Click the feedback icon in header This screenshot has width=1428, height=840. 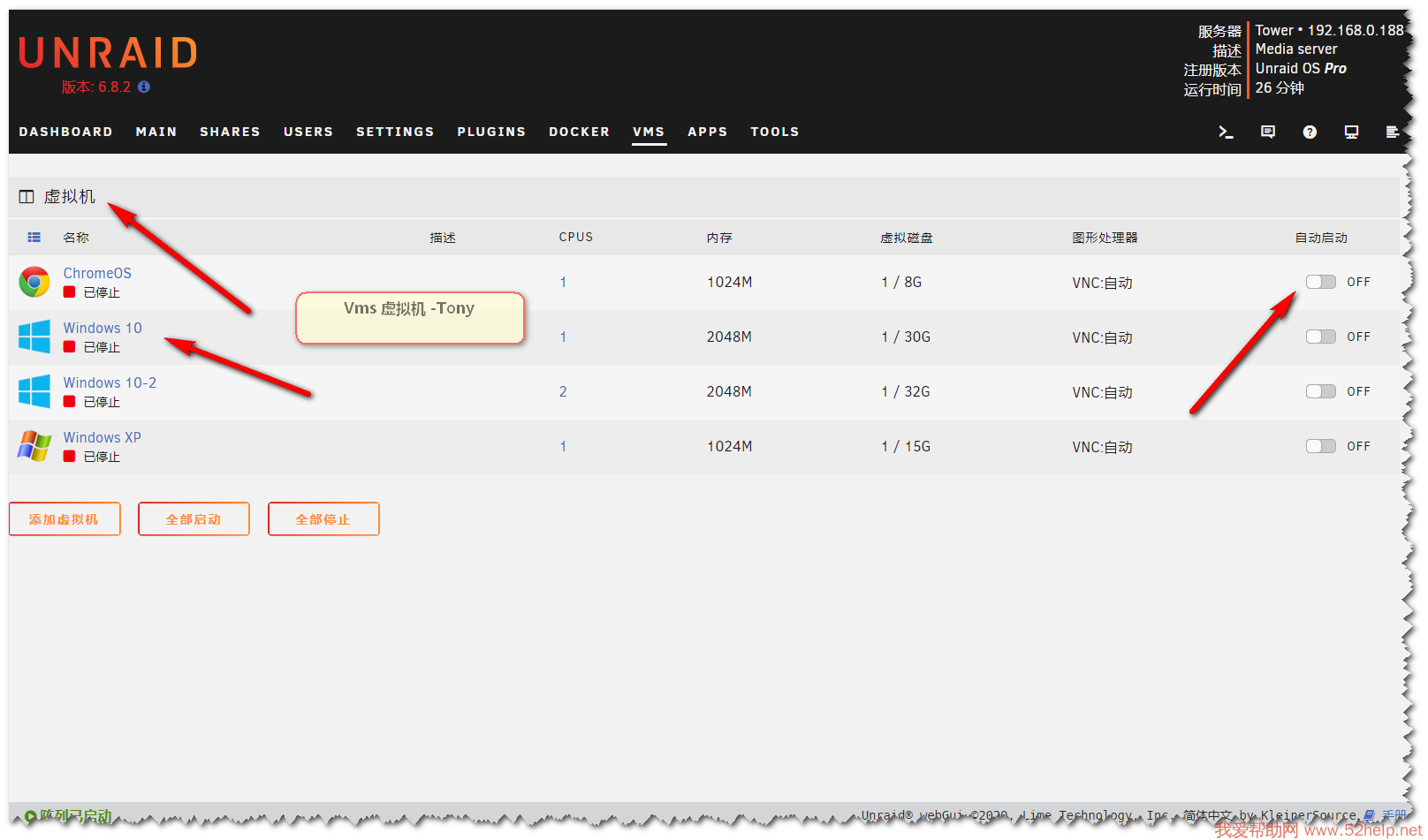click(x=1267, y=132)
